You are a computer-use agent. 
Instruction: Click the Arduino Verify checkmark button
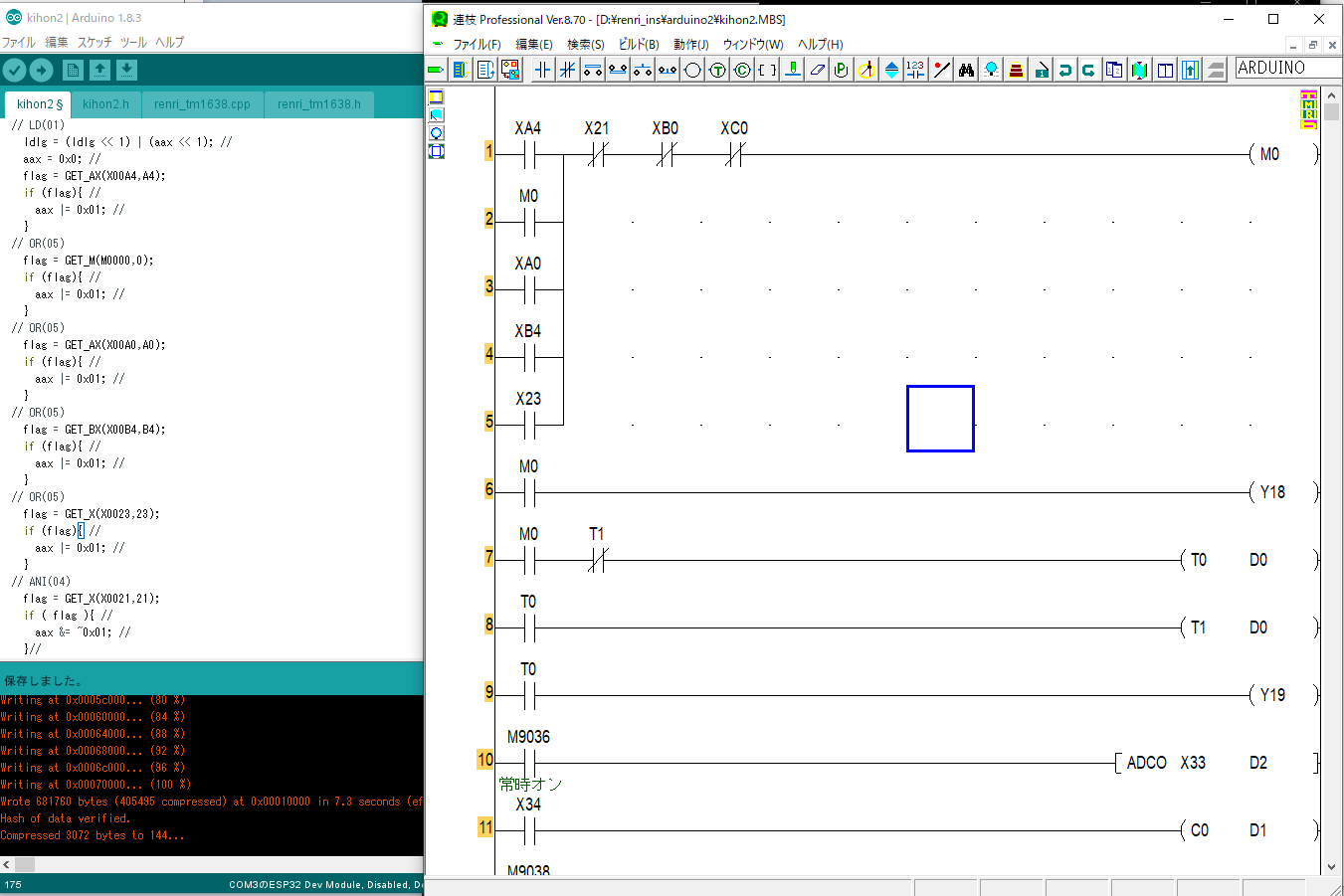click(14, 70)
